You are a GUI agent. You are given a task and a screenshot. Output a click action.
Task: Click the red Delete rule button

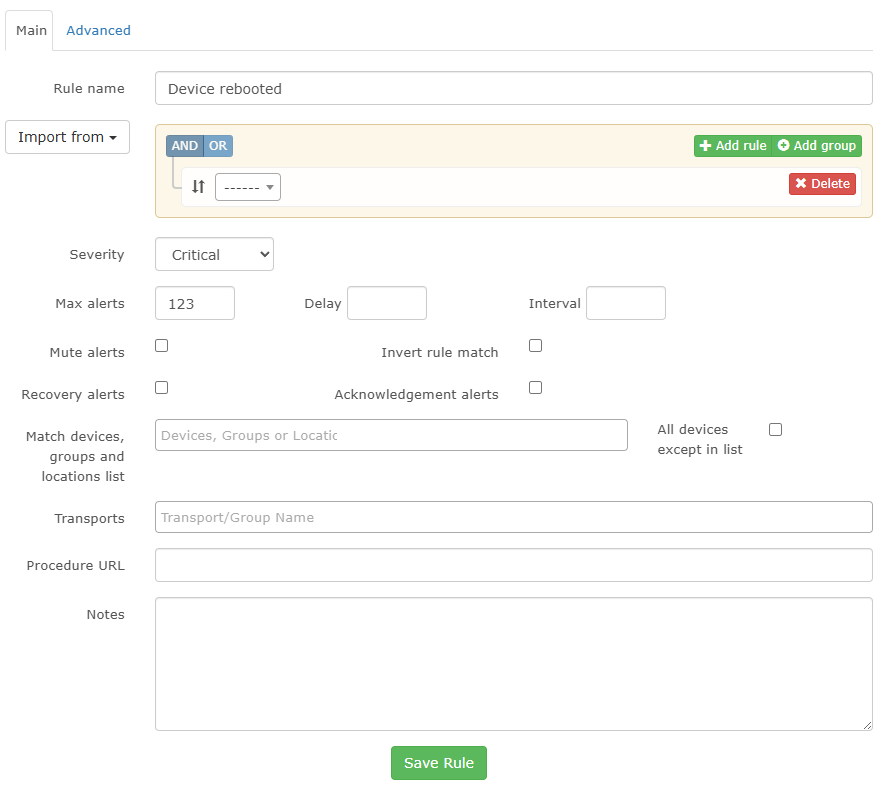[822, 184]
